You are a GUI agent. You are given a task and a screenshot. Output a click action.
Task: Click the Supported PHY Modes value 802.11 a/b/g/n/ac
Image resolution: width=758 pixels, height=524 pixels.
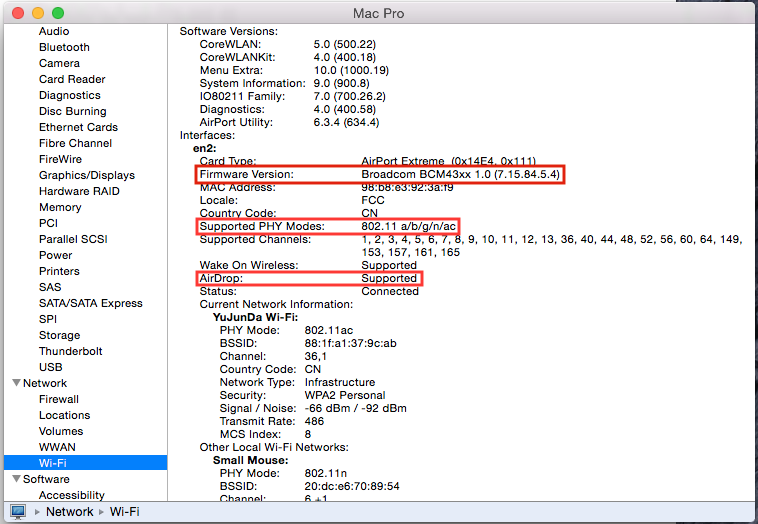pos(408,226)
